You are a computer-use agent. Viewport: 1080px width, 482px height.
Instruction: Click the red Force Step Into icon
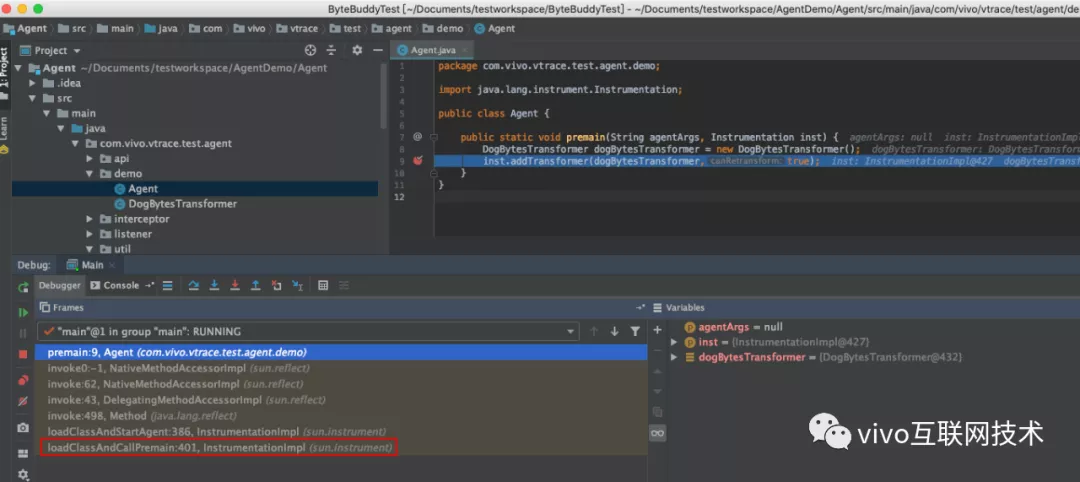point(235,285)
